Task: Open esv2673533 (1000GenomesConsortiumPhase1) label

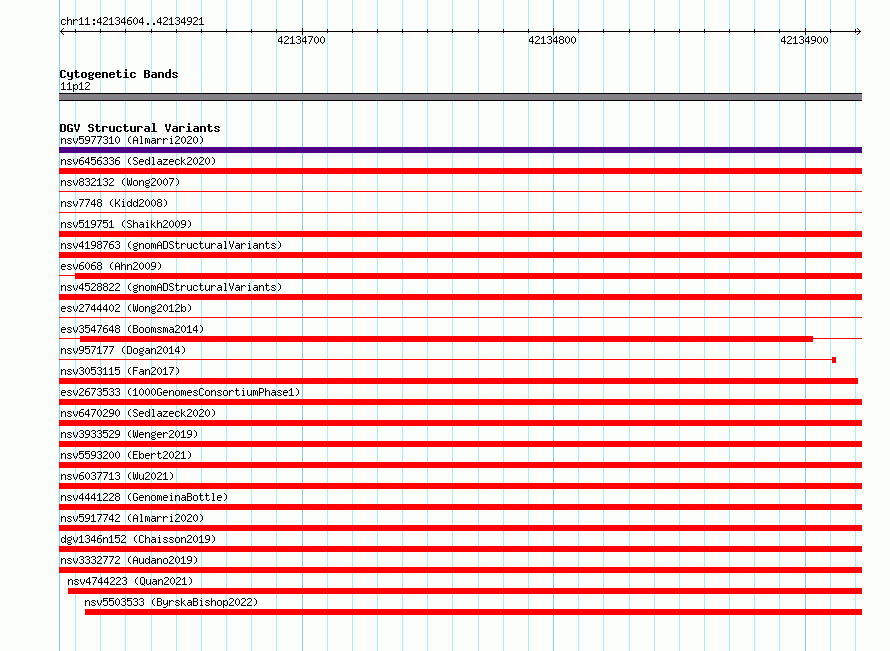Action: pos(180,392)
